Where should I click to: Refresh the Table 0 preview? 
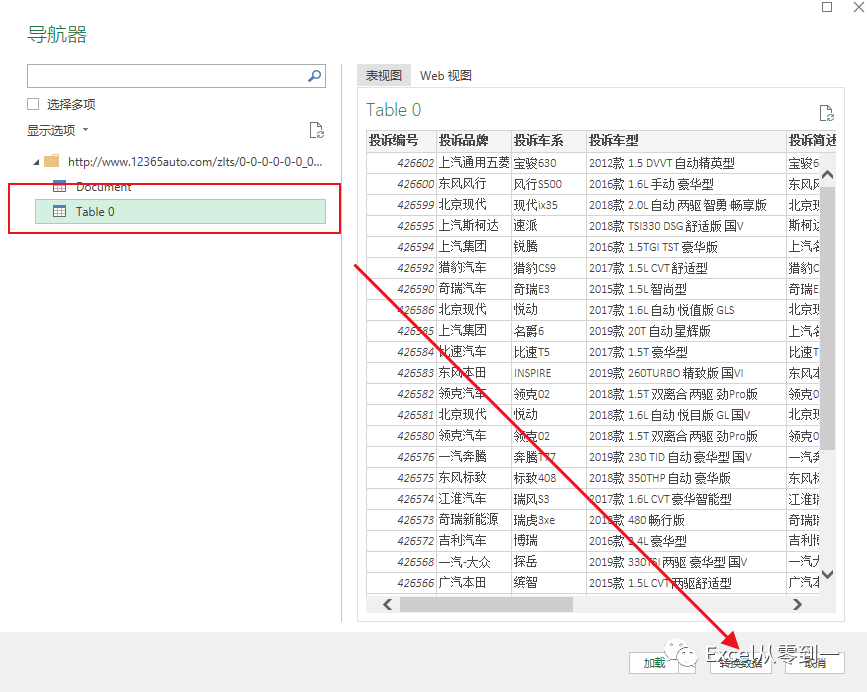tap(827, 113)
